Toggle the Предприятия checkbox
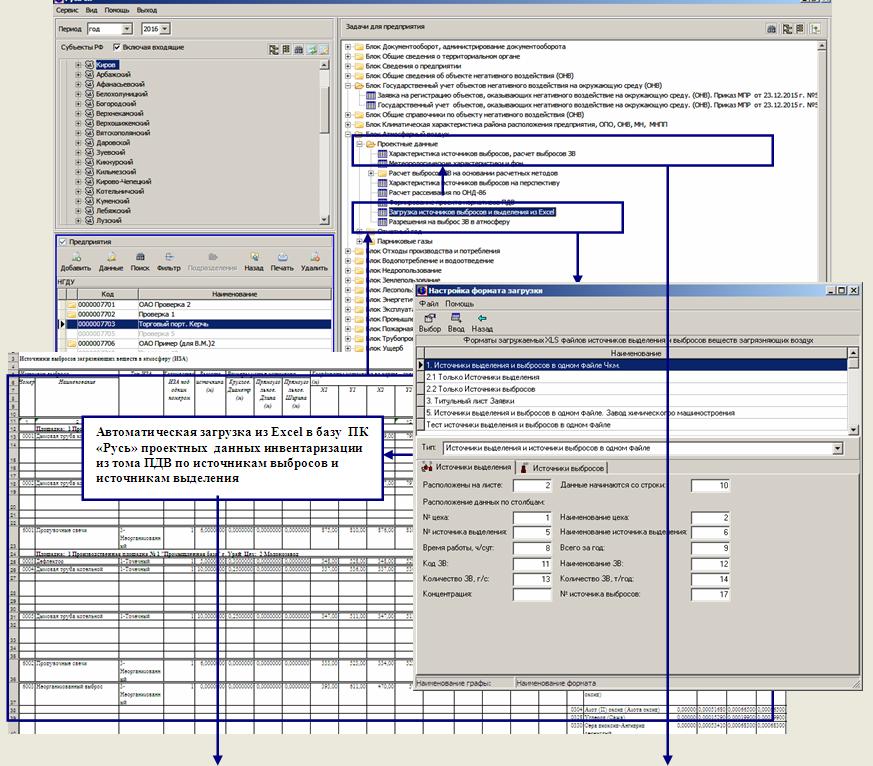 click(x=62, y=242)
